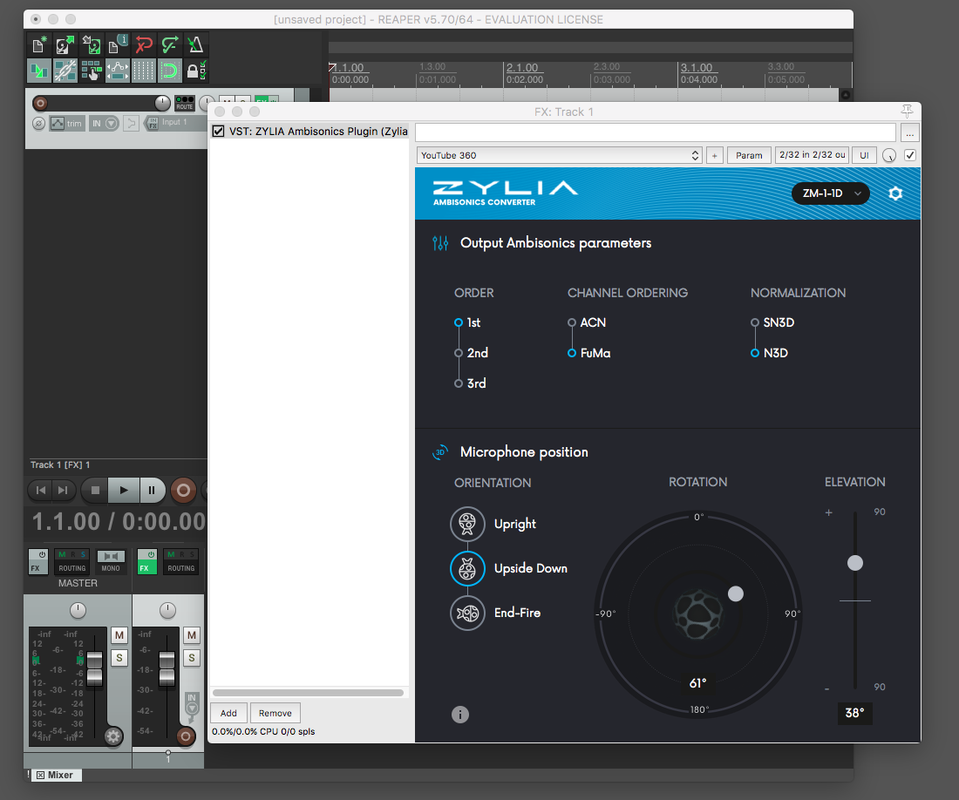Open the YouTube 360 preset dropdown
Screen dimensions: 959x800
(559, 155)
